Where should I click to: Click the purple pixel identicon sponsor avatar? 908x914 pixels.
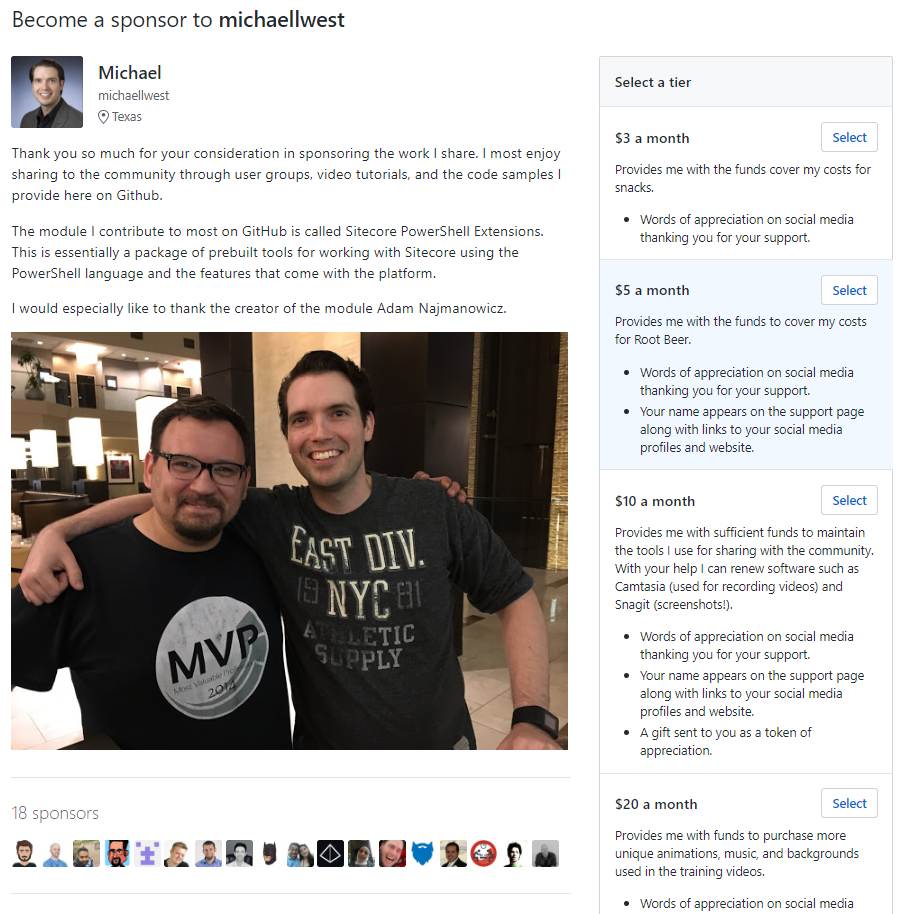(147, 853)
